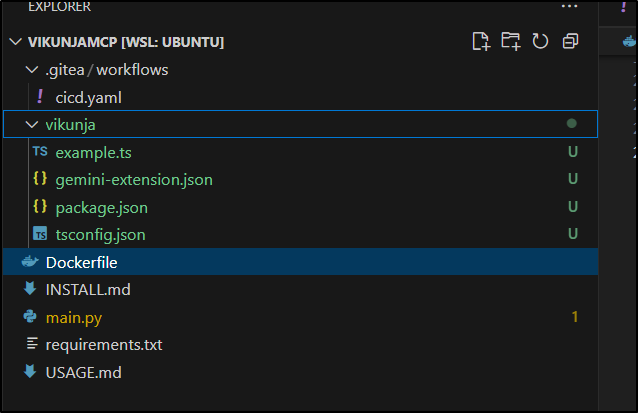Open the USAGE.md file

pos(83,372)
